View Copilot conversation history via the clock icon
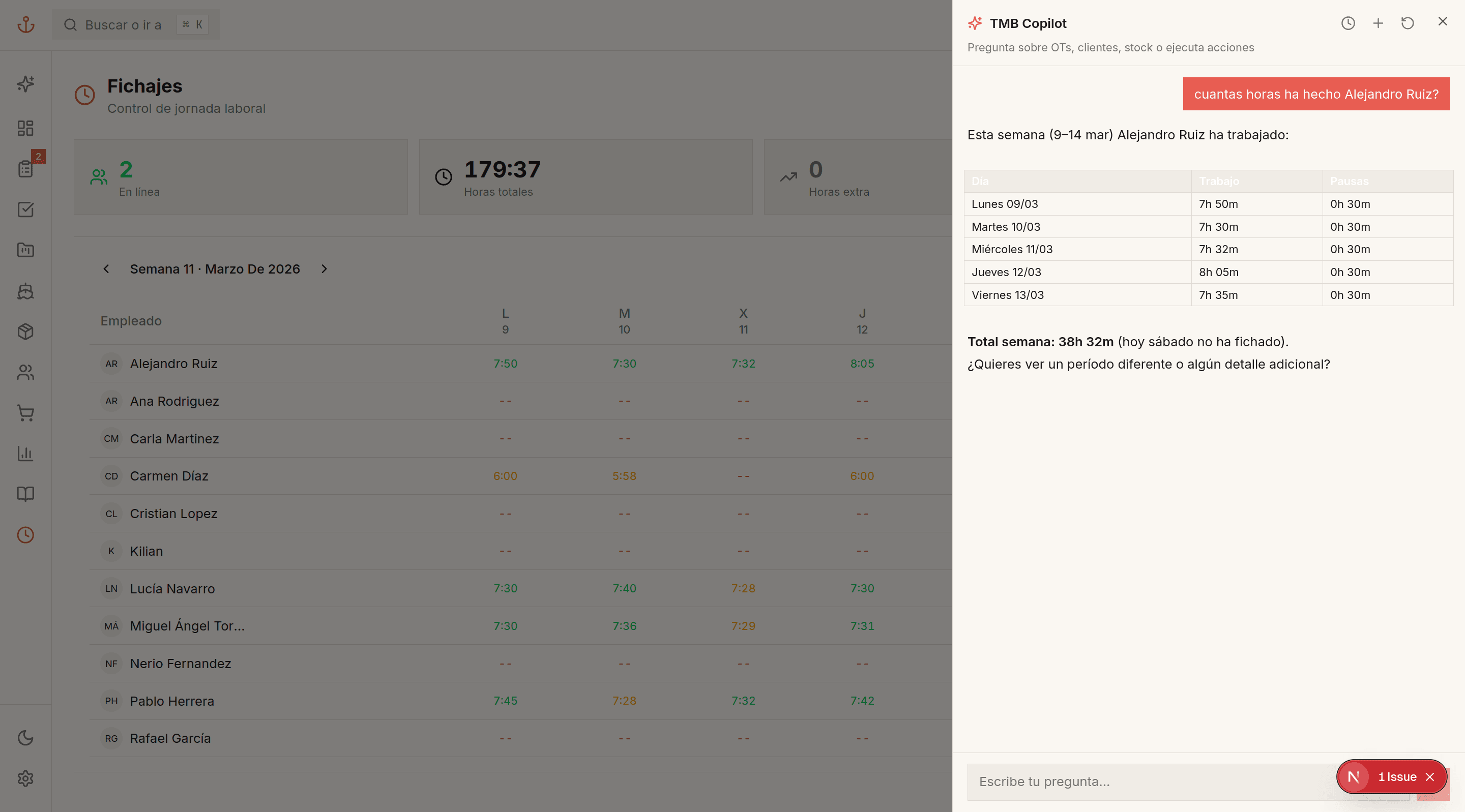This screenshot has width=1465, height=812. 1348,23
